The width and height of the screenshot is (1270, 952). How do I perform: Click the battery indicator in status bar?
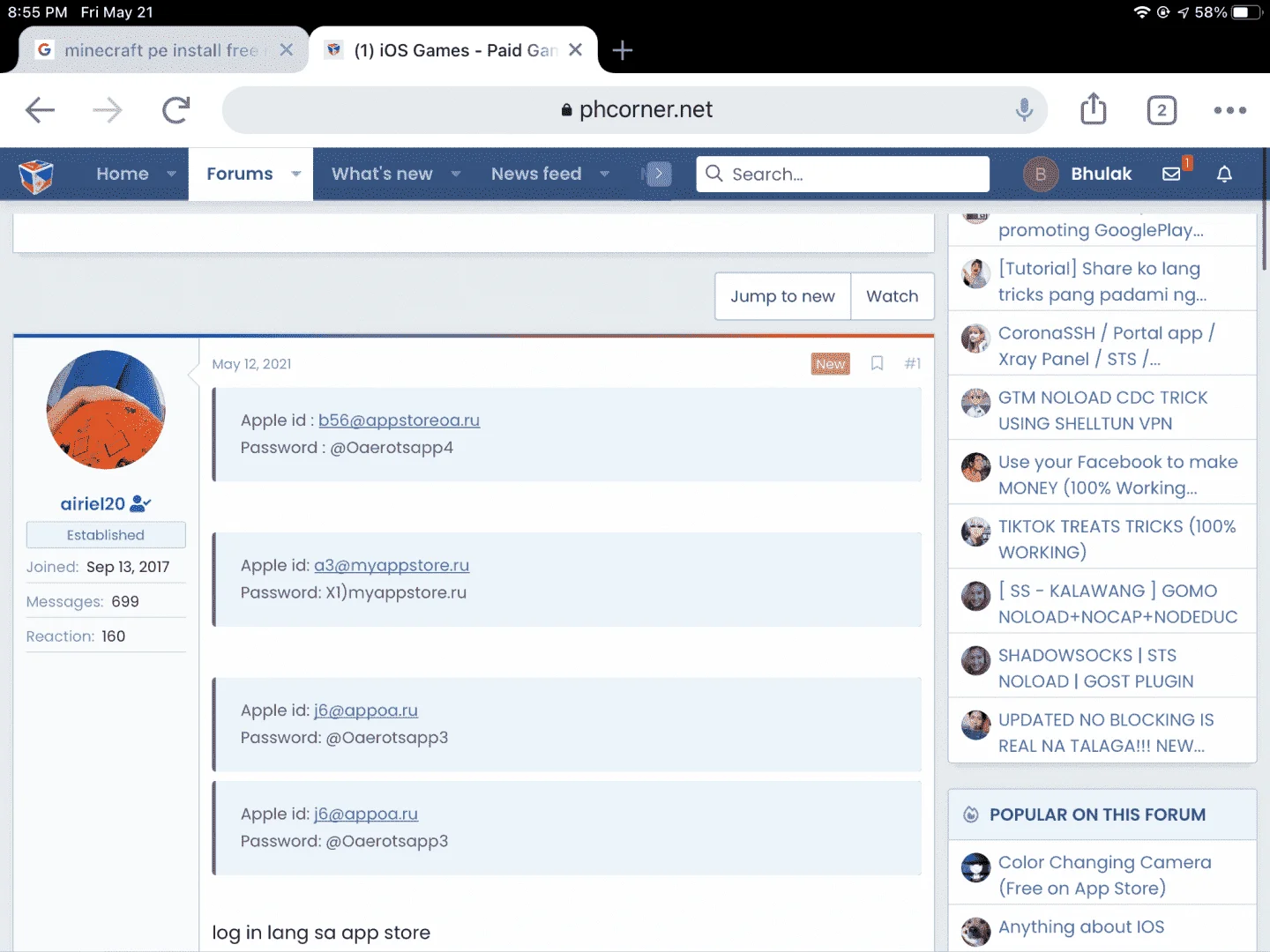1247,12
